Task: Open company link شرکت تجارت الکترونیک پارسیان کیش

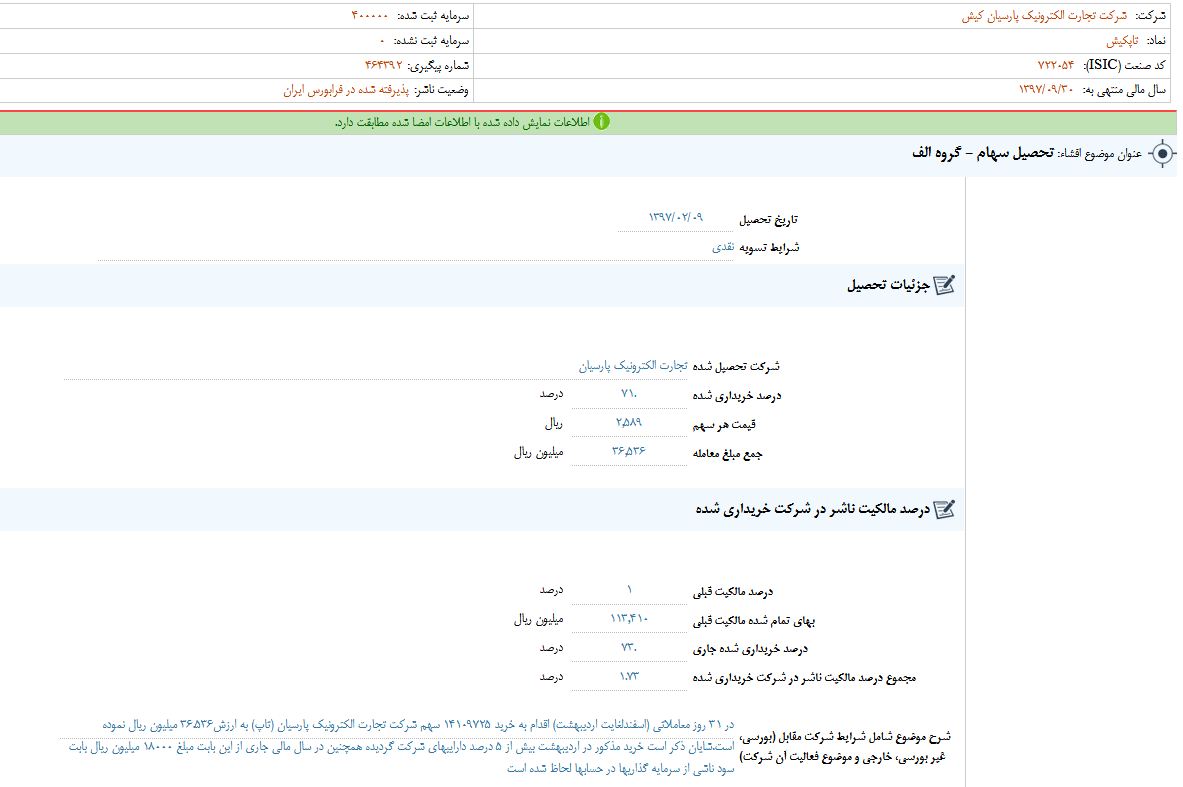Action: tap(1044, 16)
